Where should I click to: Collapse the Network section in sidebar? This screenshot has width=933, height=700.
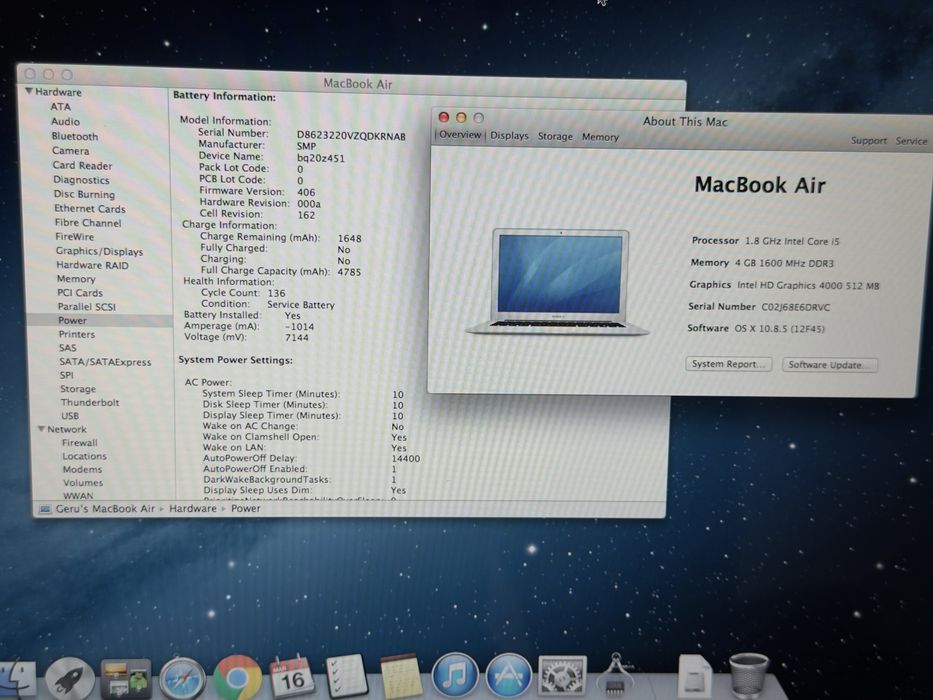tap(41, 429)
